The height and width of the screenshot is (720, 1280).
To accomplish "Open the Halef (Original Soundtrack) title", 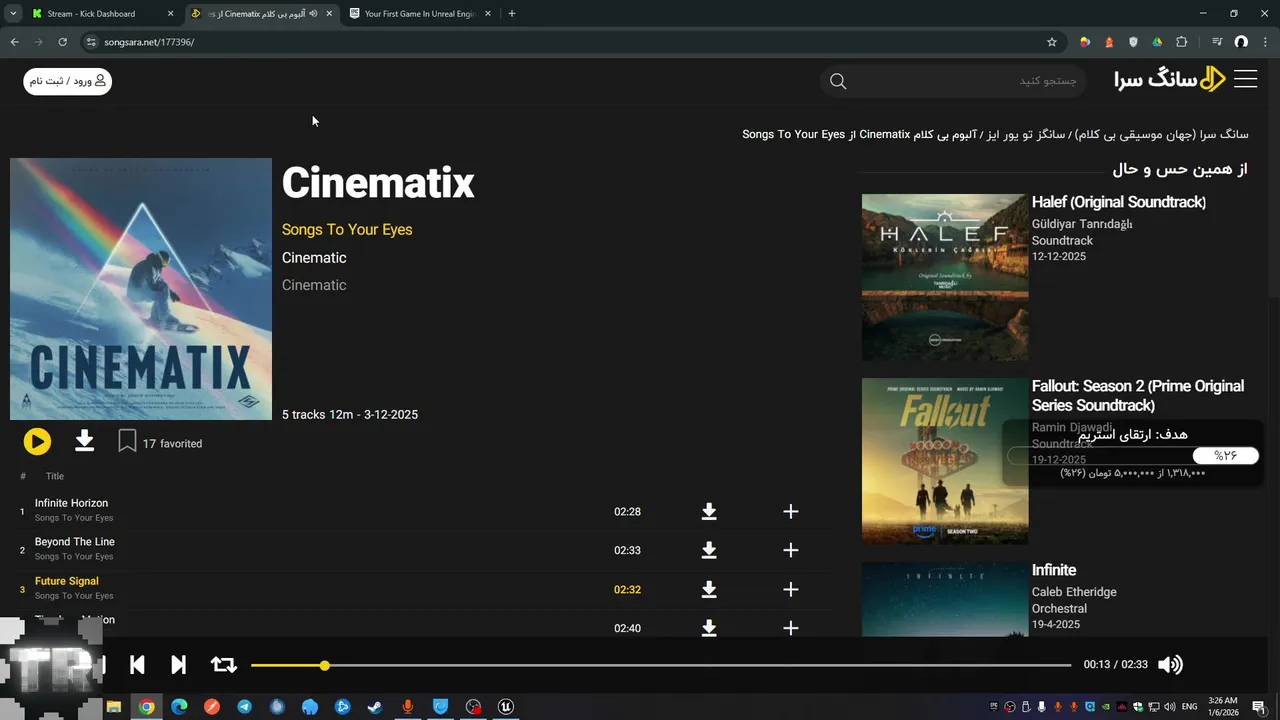I will (x=1119, y=202).
